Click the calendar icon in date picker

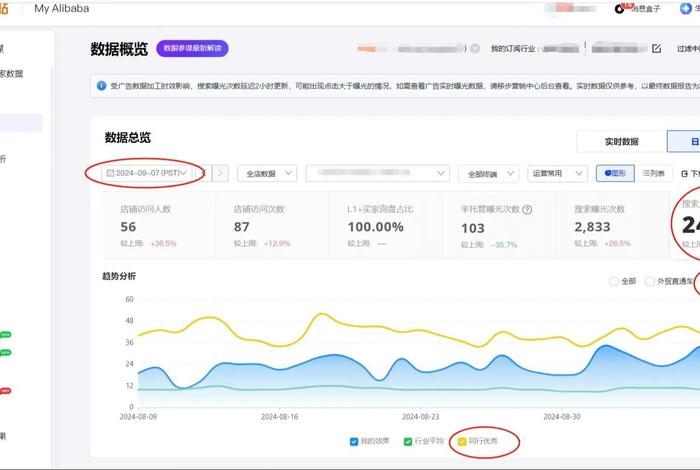[110, 173]
